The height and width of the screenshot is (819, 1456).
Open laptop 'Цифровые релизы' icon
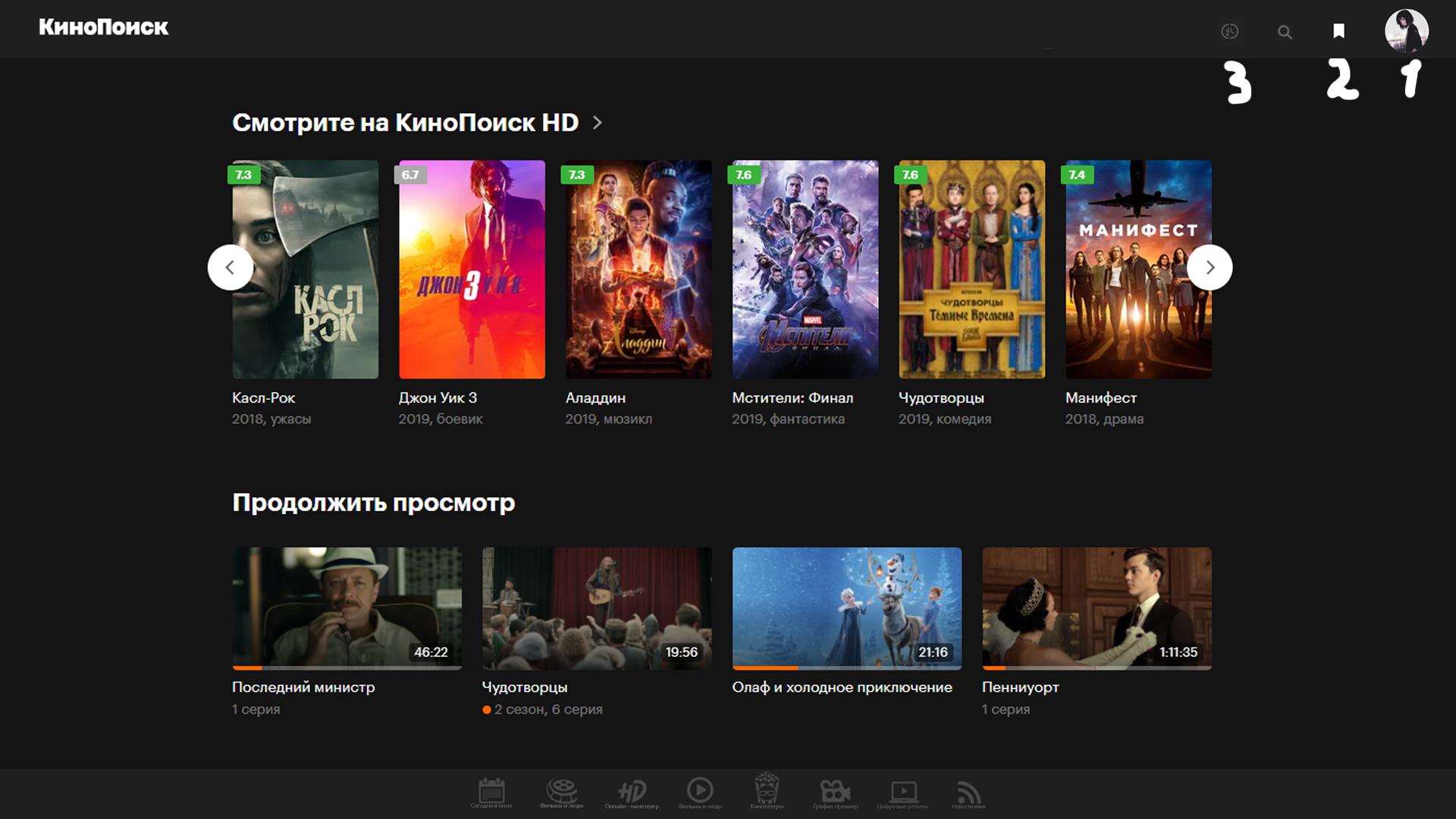point(902,793)
